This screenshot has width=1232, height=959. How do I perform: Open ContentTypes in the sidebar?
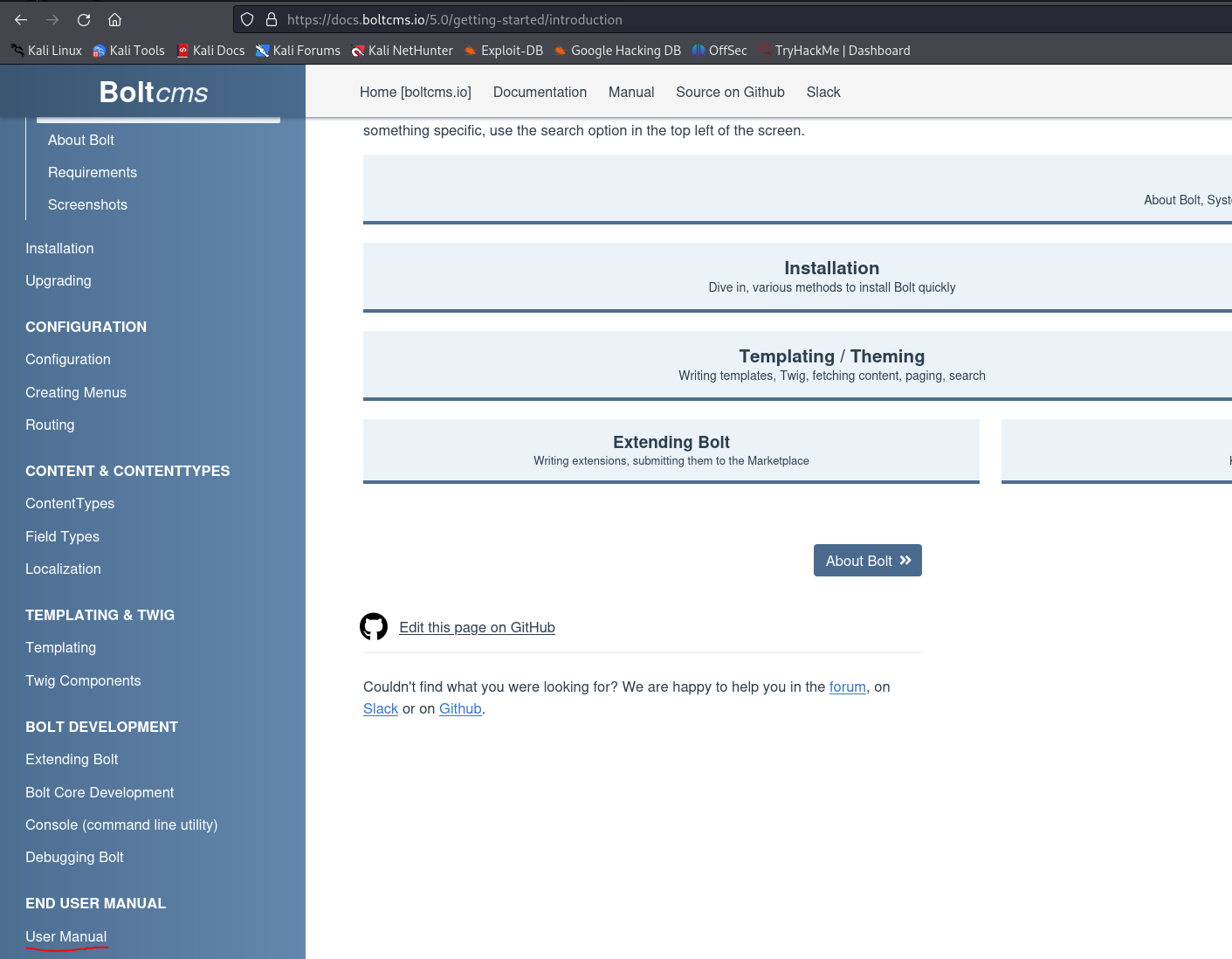pos(70,503)
